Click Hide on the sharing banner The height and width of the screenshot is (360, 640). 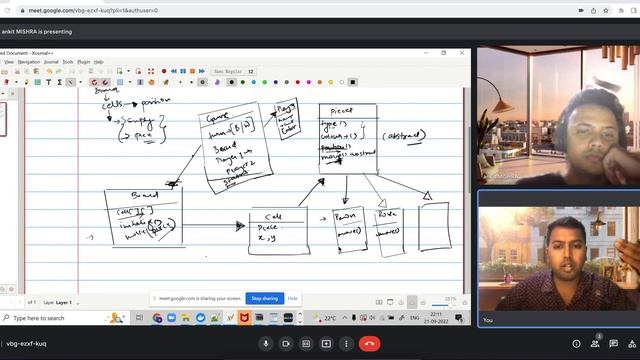click(x=293, y=298)
